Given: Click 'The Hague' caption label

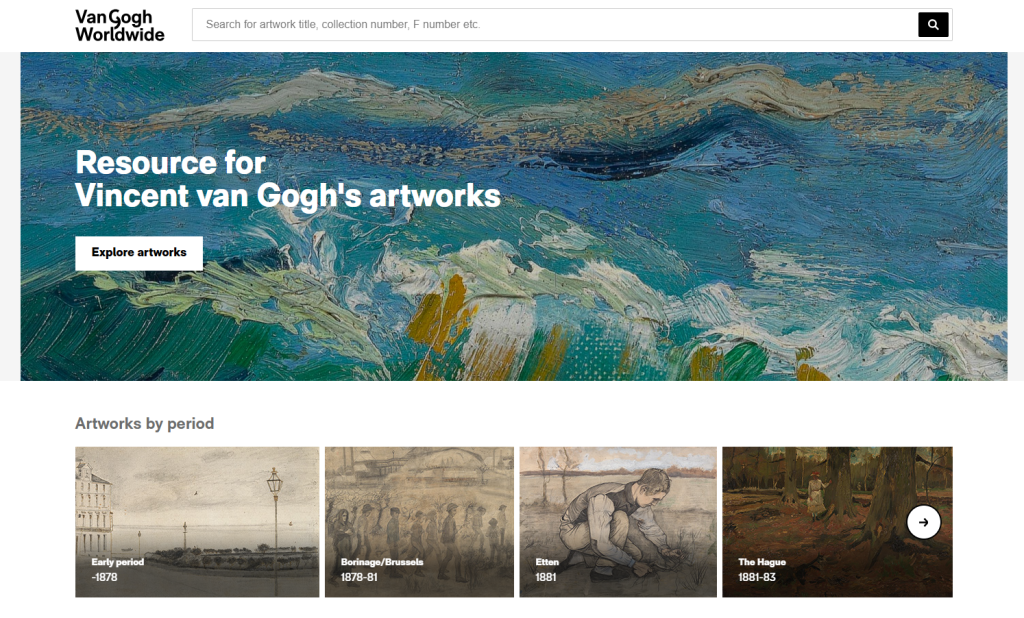Looking at the screenshot, I should pos(762,562).
